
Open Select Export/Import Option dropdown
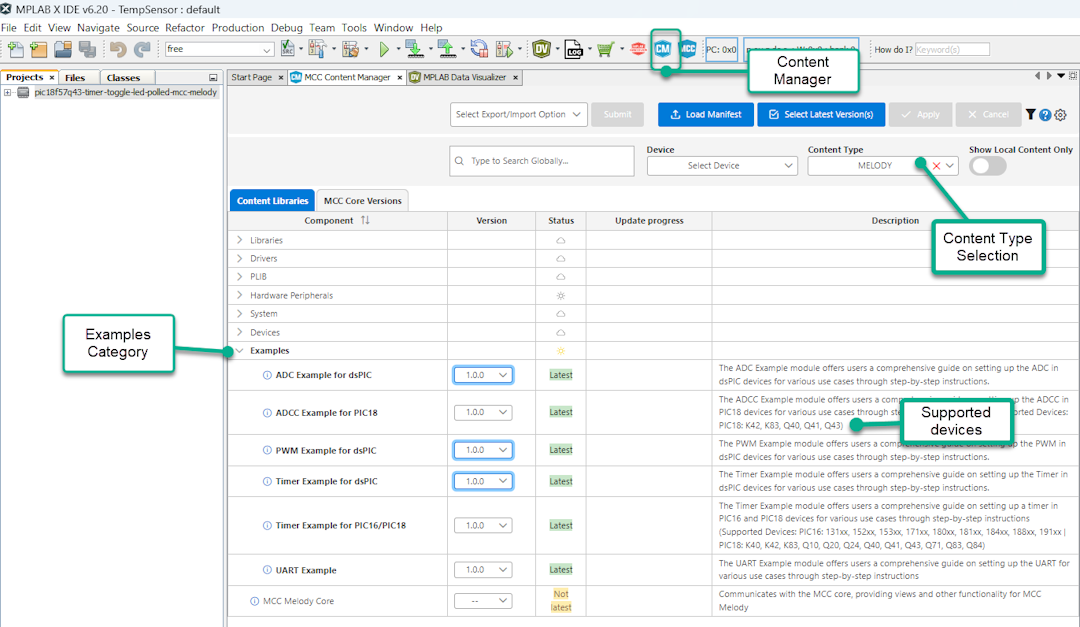[519, 114]
